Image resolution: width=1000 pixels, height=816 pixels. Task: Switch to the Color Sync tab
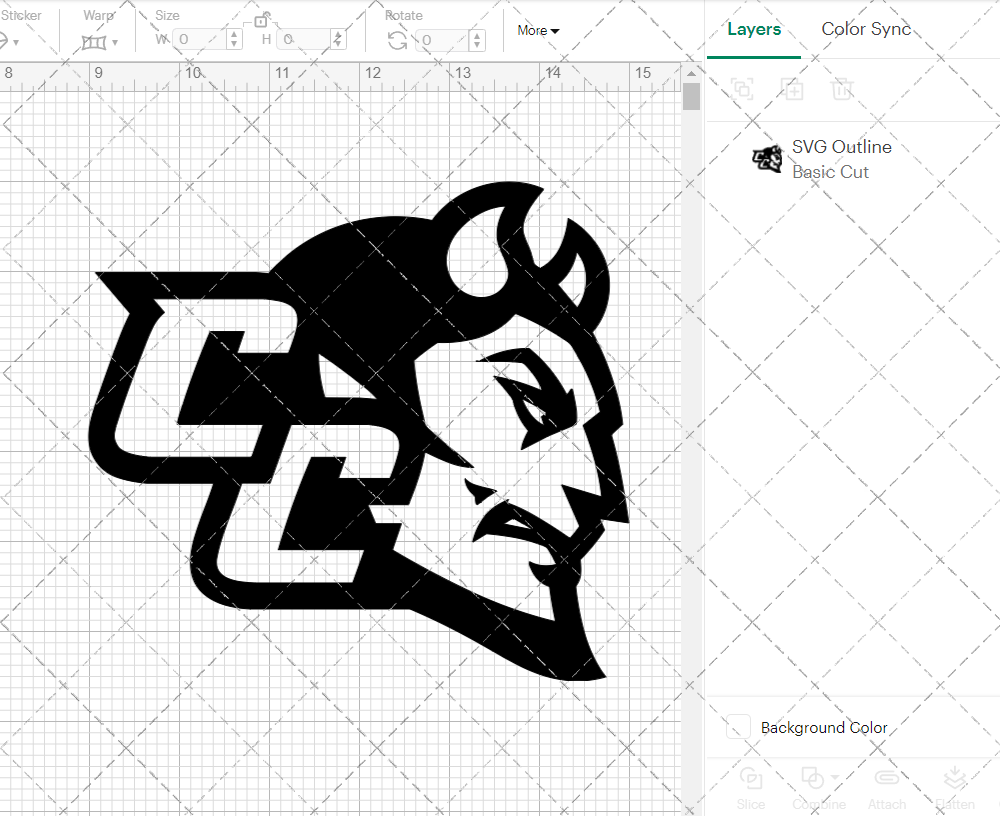866,29
